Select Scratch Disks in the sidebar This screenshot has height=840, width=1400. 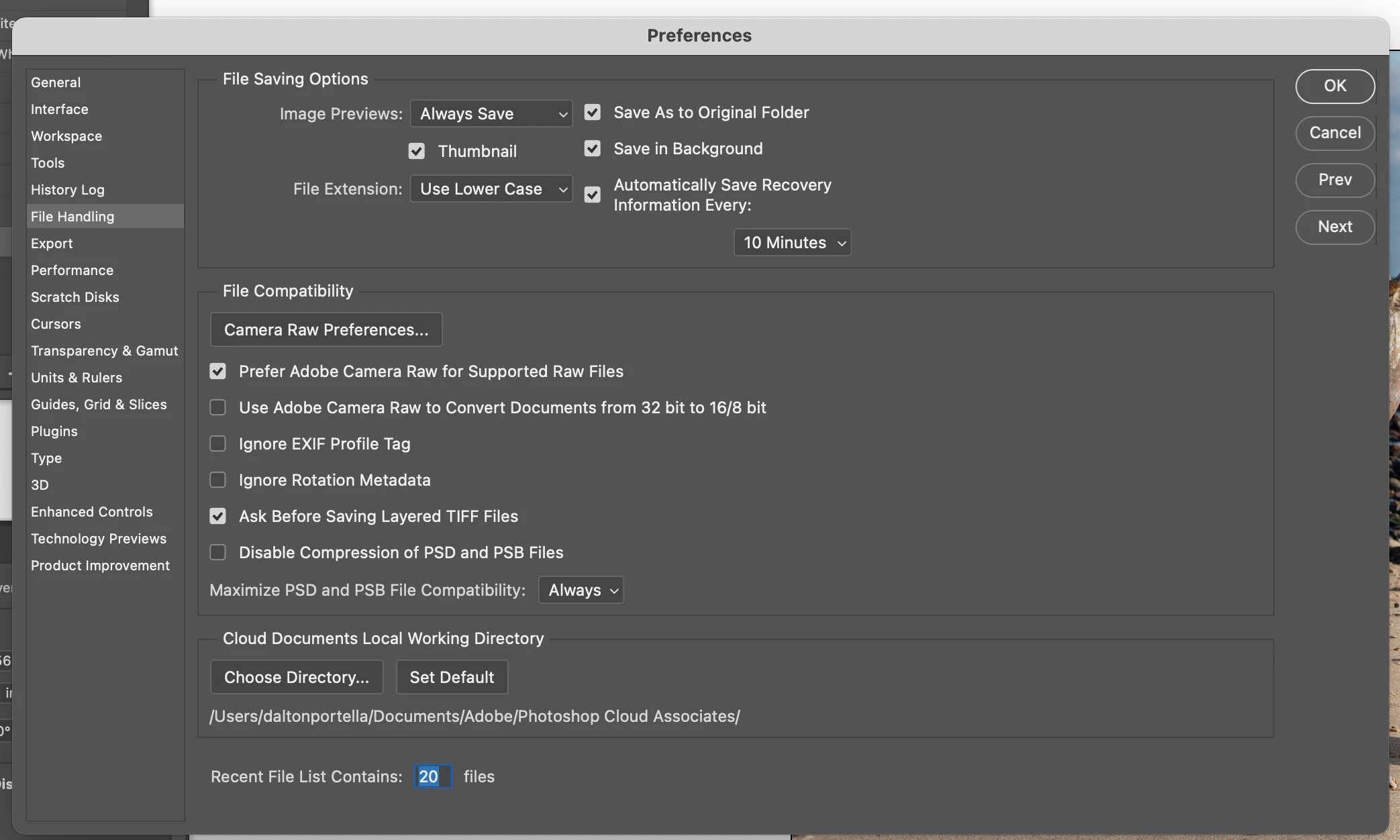(74, 297)
